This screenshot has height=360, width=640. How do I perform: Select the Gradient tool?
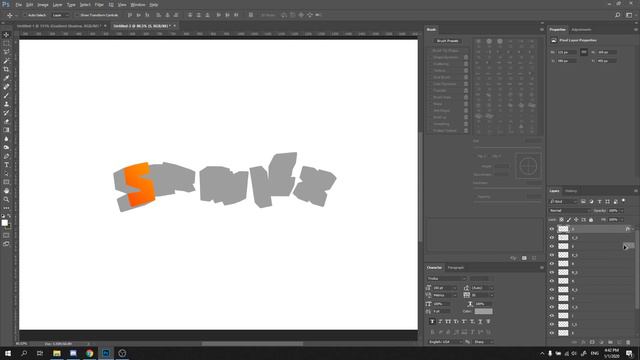6,130
